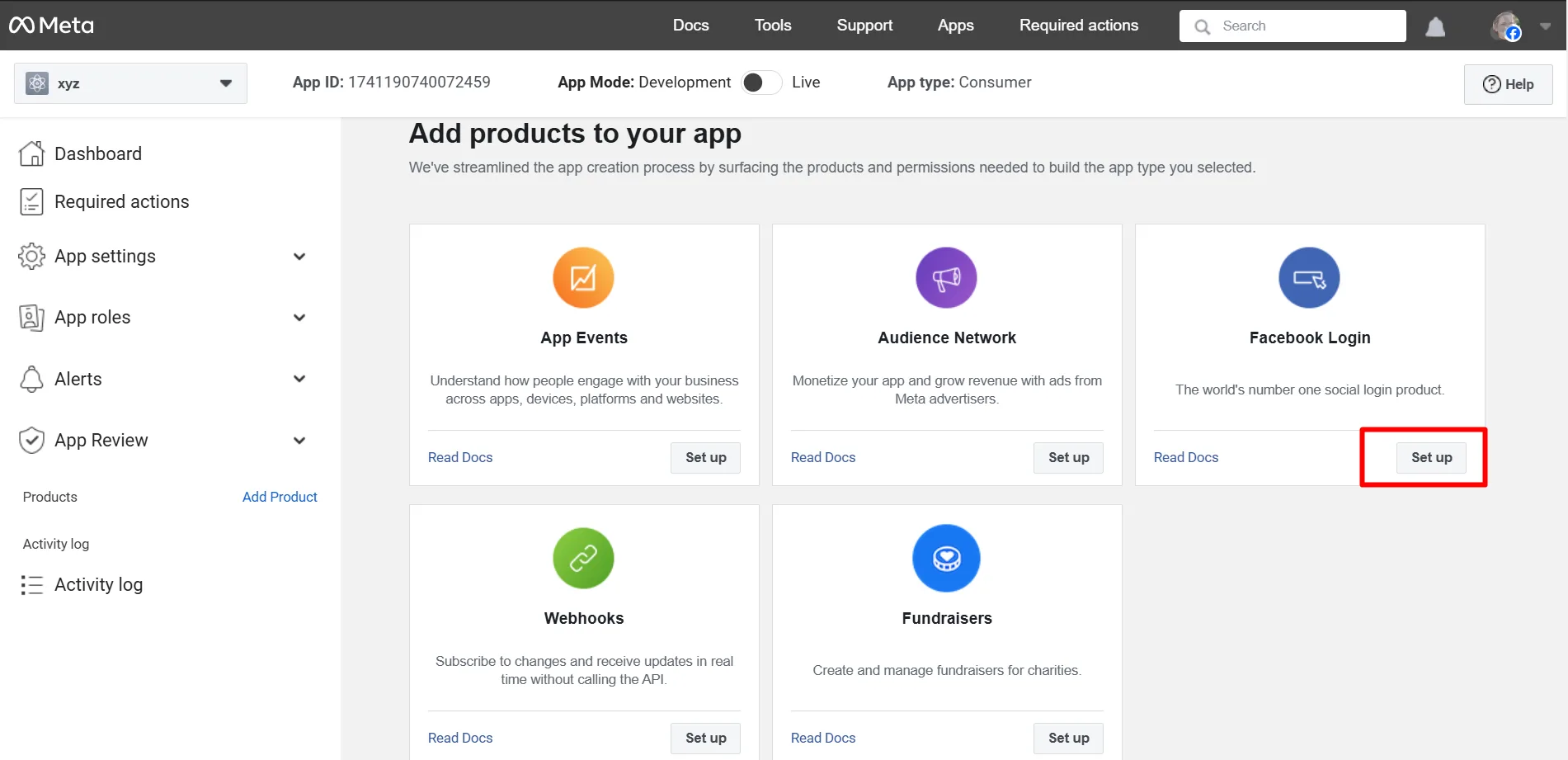The height and width of the screenshot is (760, 1568).
Task: Click the xyz app atom icon
Action: [37, 83]
